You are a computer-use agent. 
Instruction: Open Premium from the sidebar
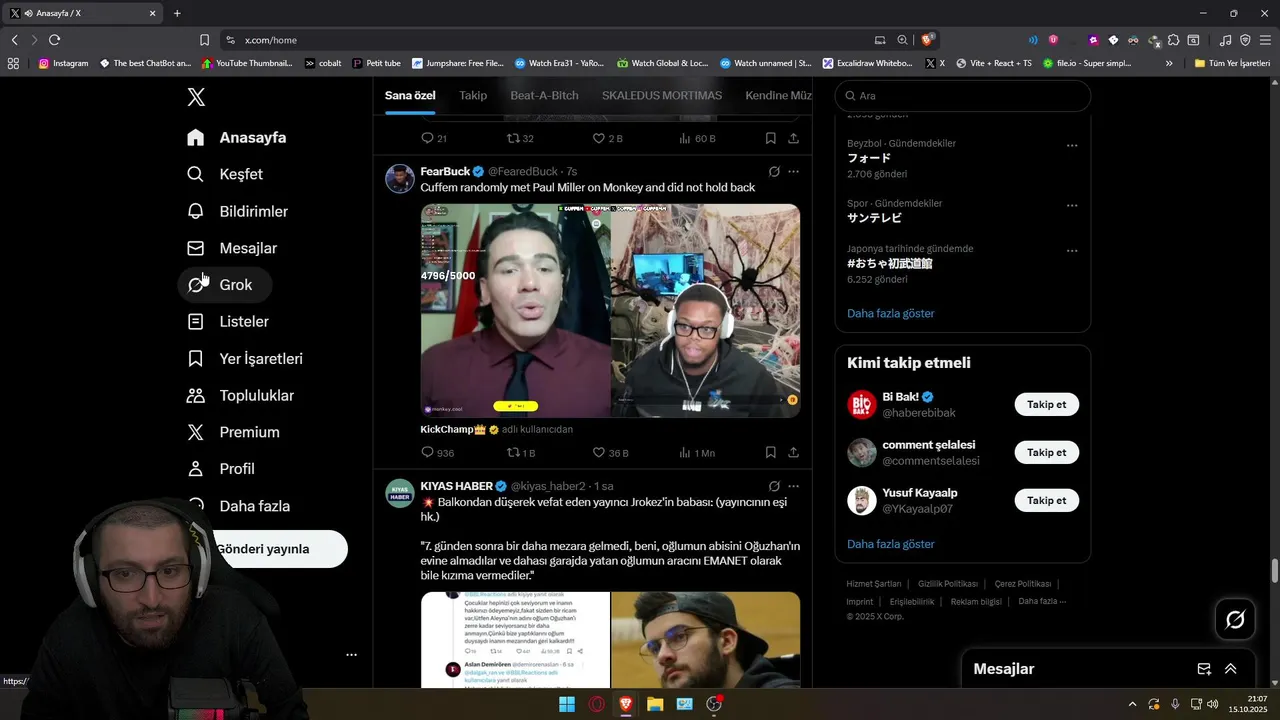[234, 432]
